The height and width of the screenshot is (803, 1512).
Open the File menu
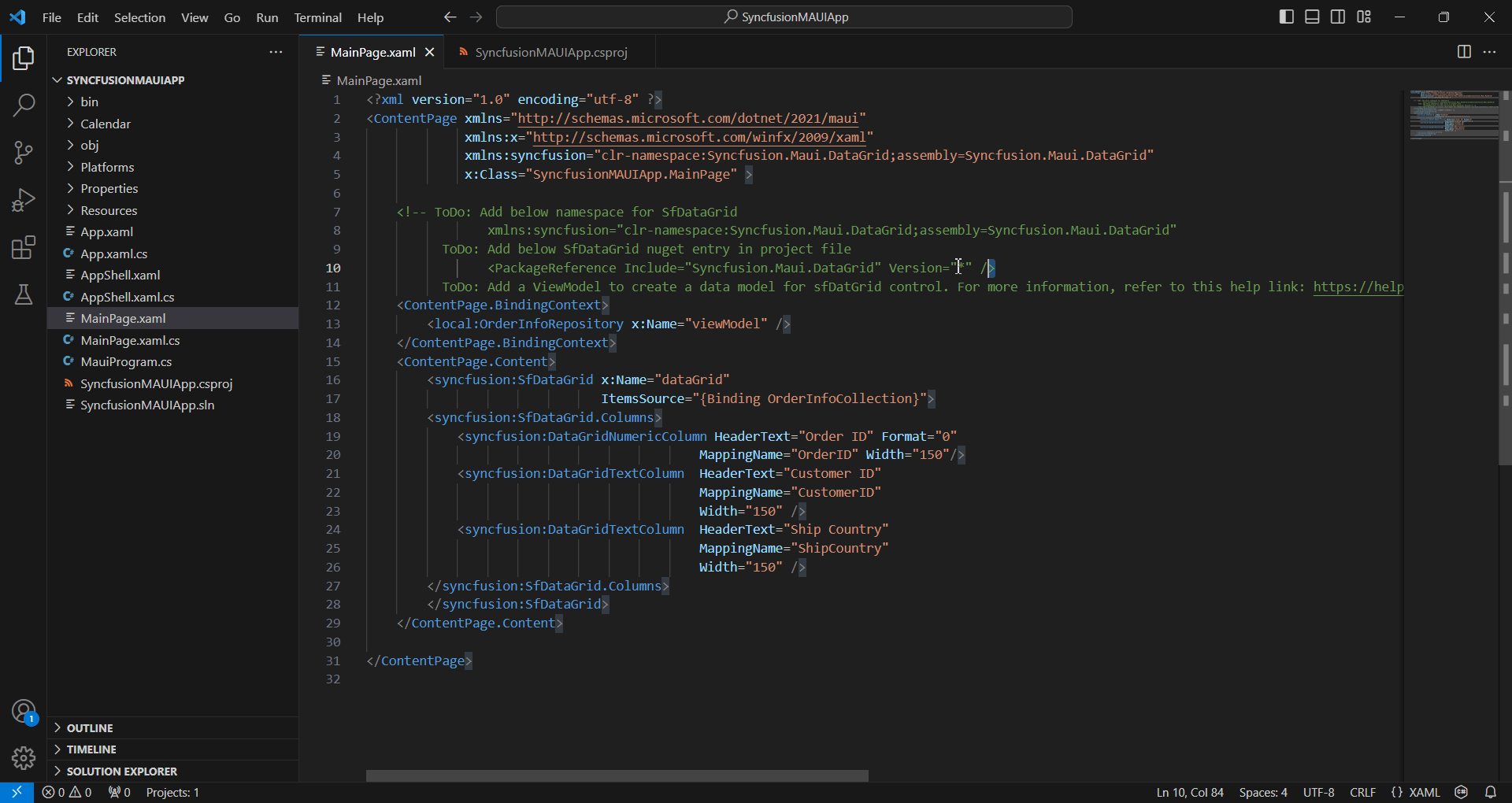[52, 17]
